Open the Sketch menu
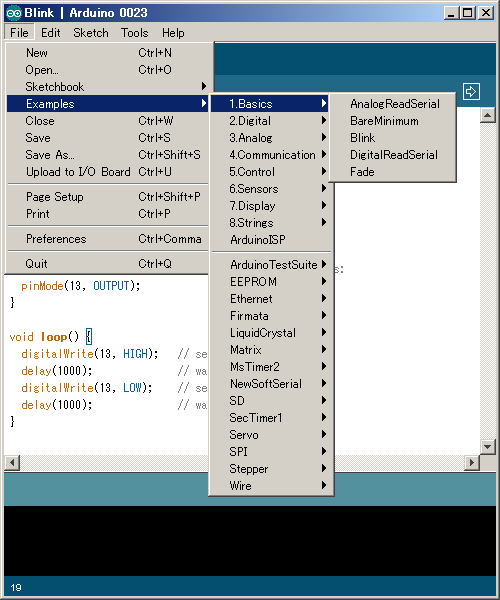Image resolution: width=500 pixels, height=600 pixels. [91, 33]
